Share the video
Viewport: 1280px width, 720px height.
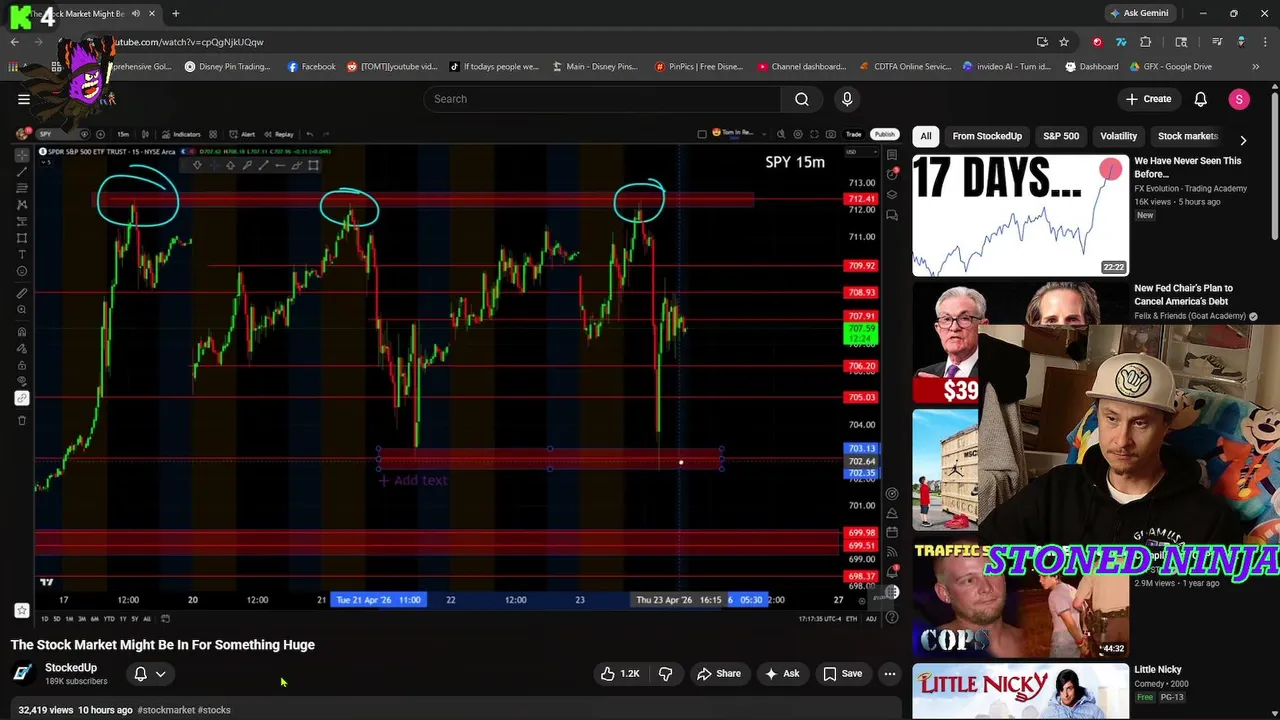719,674
